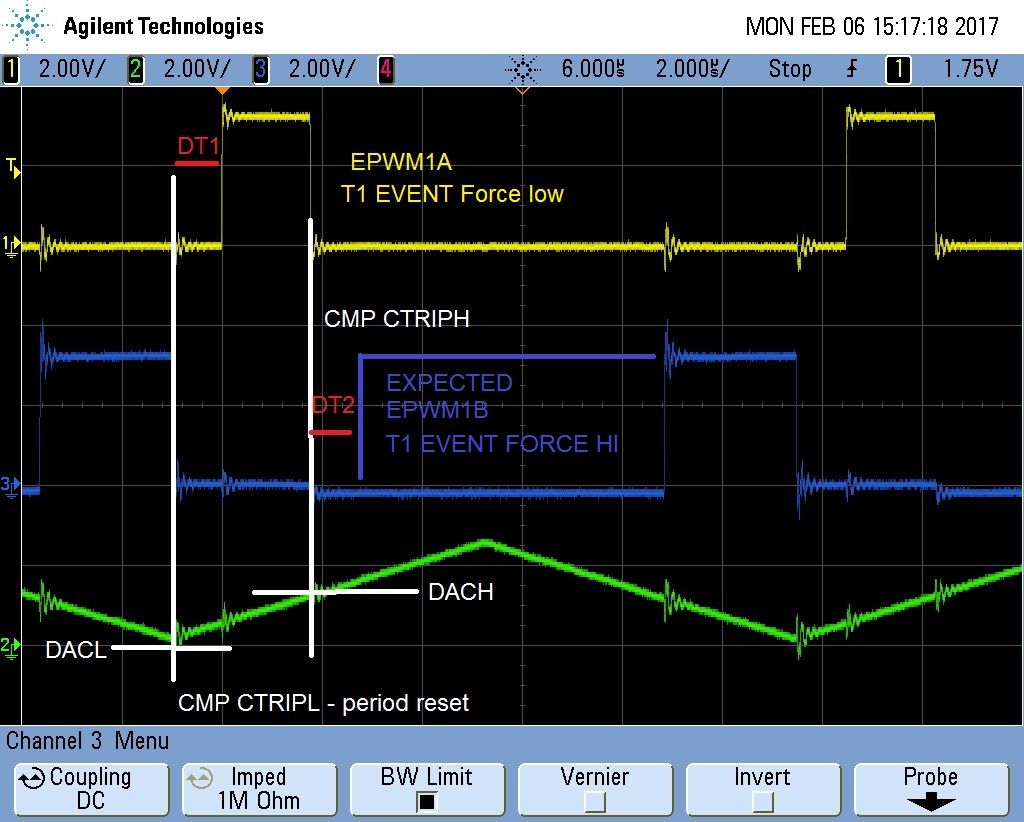Select the channel 3 indicator badge
This screenshot has width=1024, height=822.
tap(261, 69)
